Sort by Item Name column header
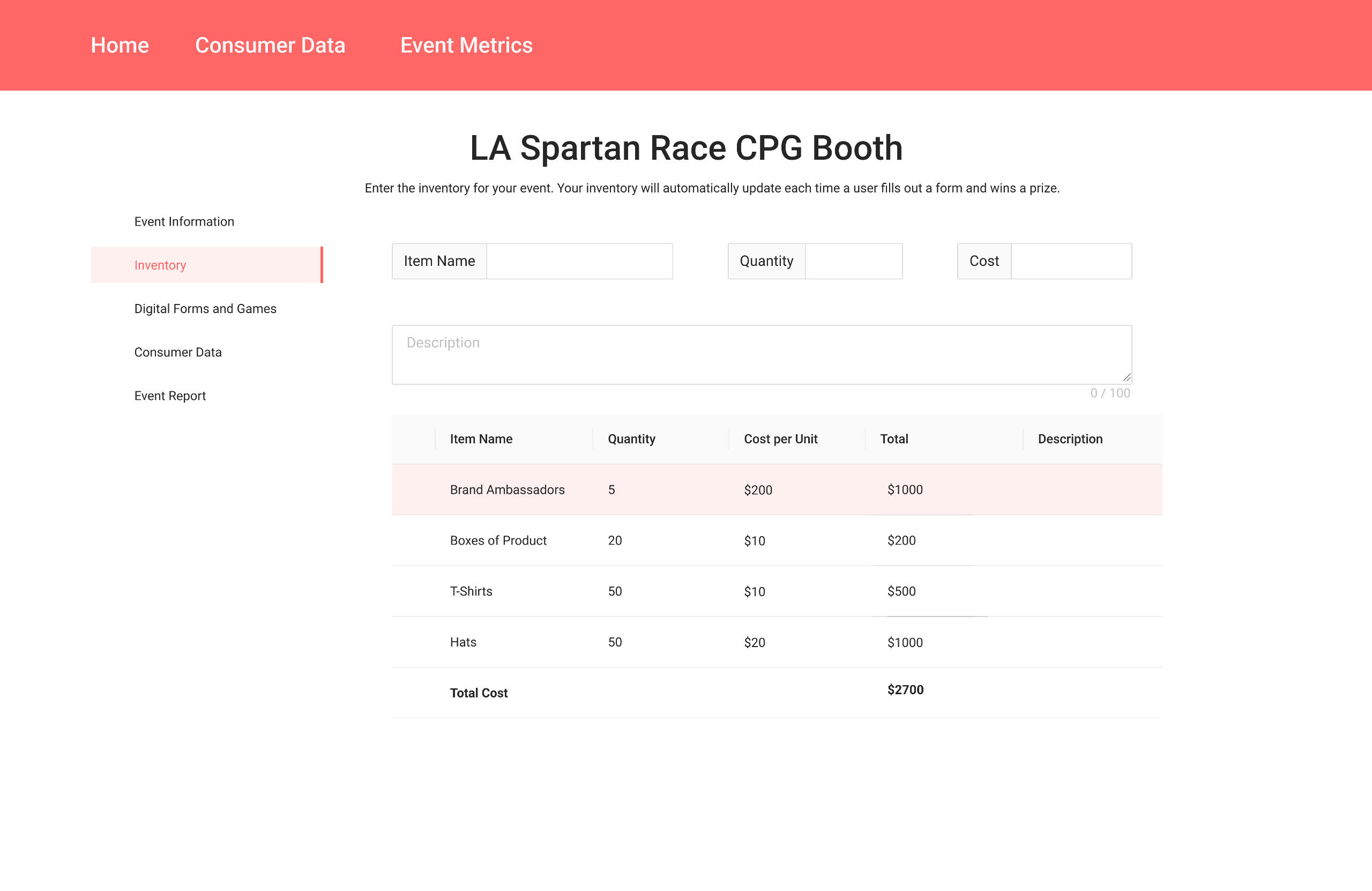 click(481, 439)
